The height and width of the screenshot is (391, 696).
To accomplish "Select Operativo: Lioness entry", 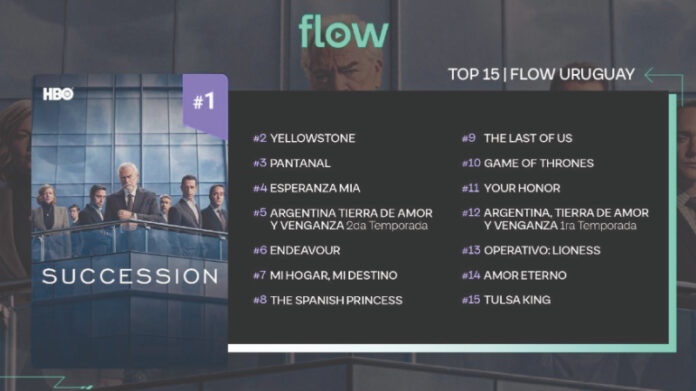I will (531, 250).
